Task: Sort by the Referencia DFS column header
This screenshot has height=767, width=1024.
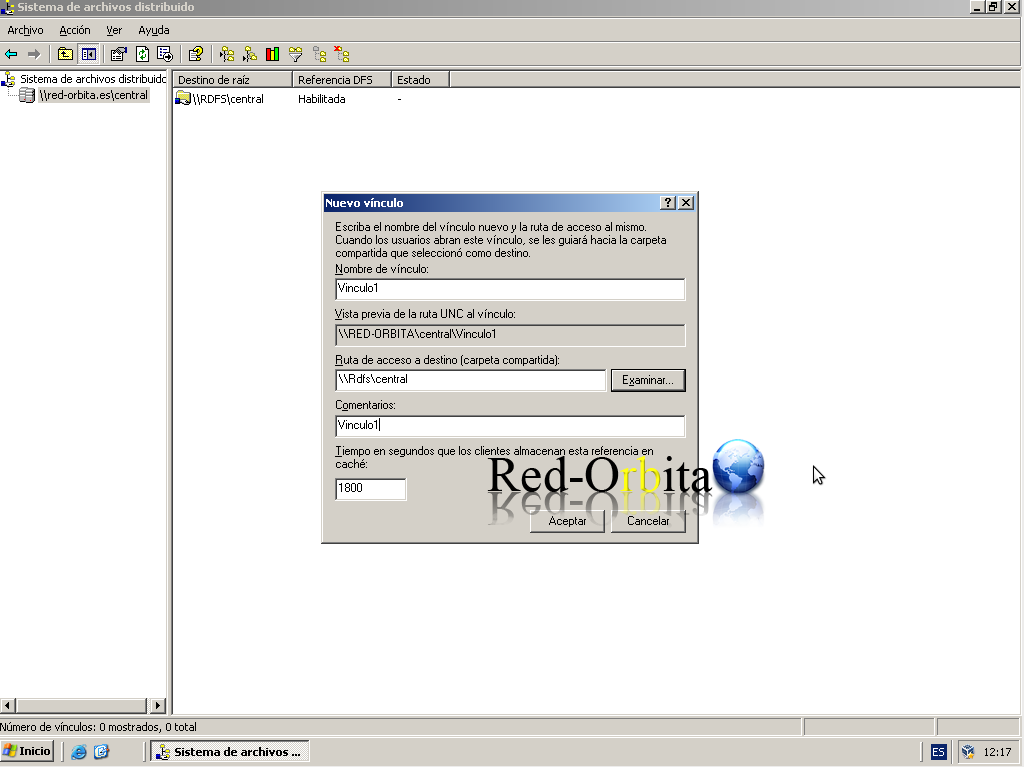Action: [342, 80]
